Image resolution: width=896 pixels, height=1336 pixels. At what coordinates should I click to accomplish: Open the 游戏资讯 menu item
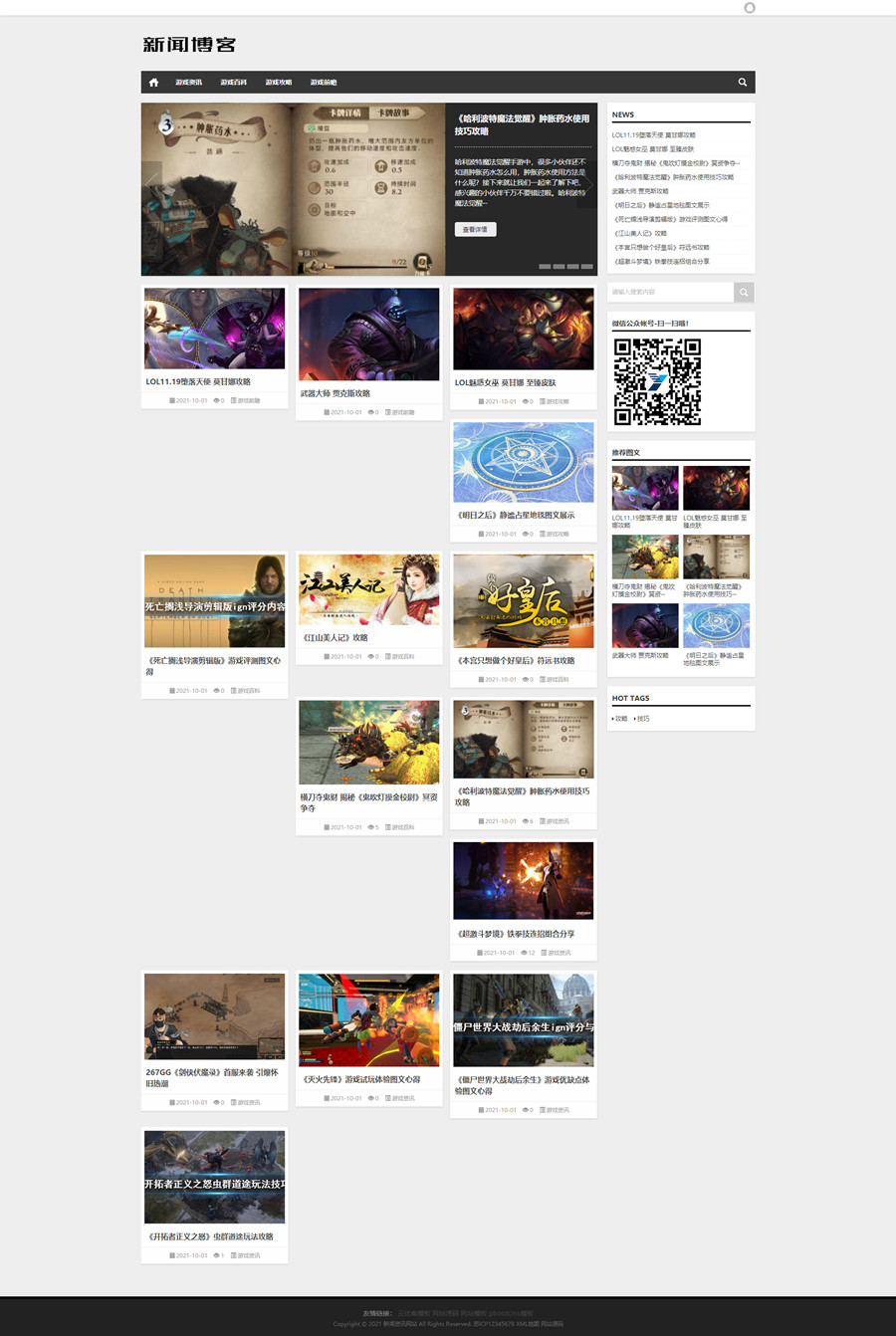point(188,83)
